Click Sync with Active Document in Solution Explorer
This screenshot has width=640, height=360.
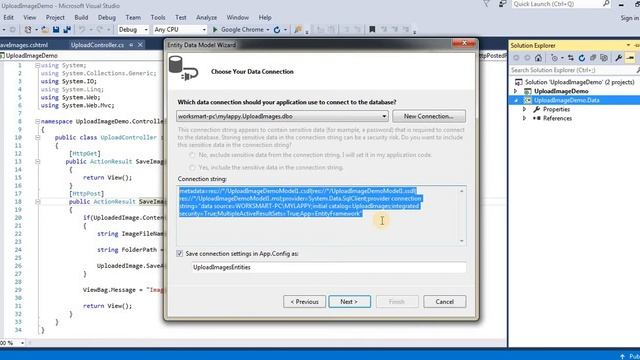(571, 58)
